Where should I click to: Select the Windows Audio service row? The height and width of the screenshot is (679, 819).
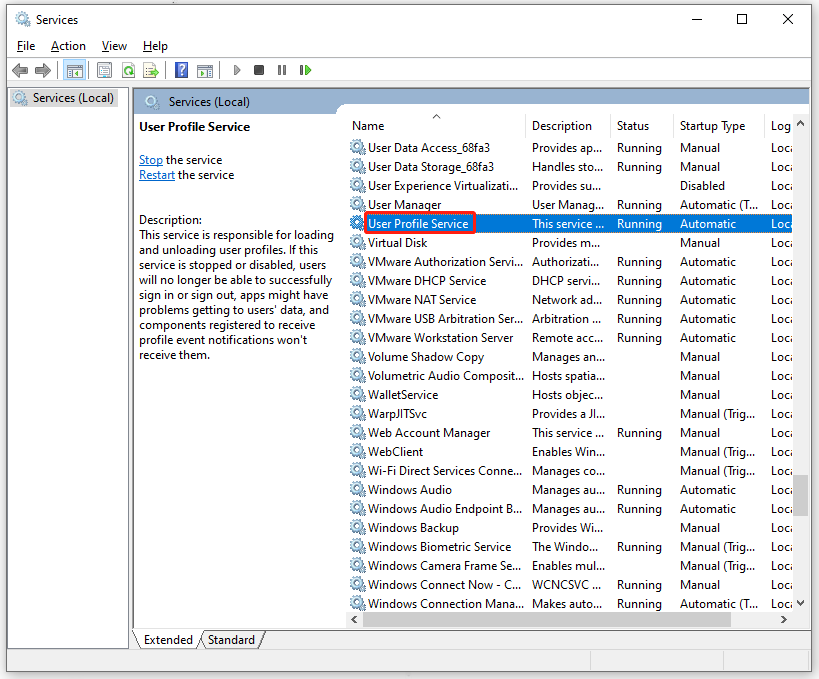409,490
